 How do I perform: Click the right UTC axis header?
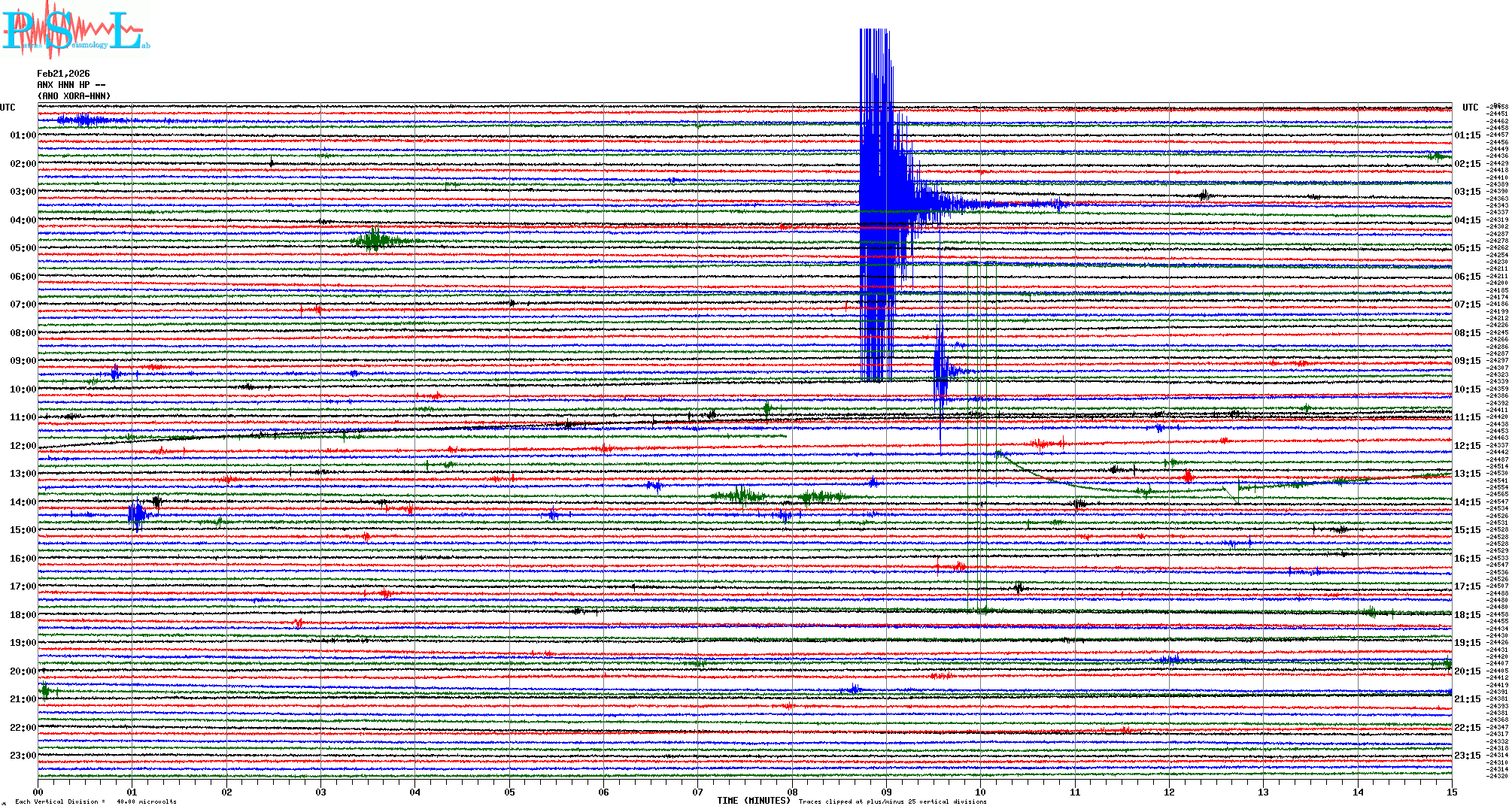[1470, 108]
